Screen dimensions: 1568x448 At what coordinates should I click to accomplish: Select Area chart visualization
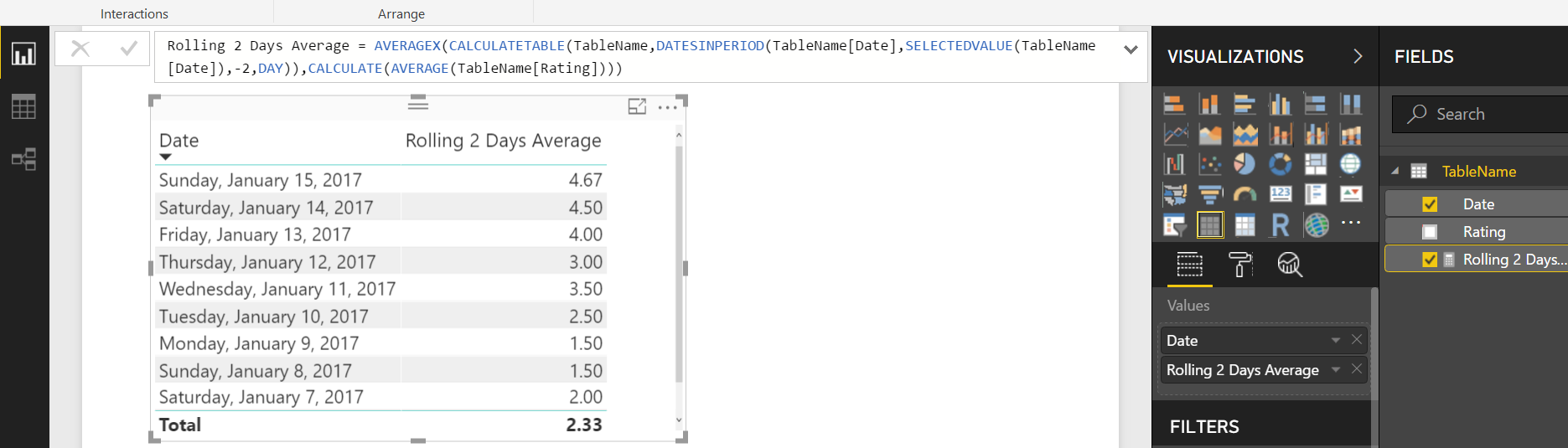1209,134
